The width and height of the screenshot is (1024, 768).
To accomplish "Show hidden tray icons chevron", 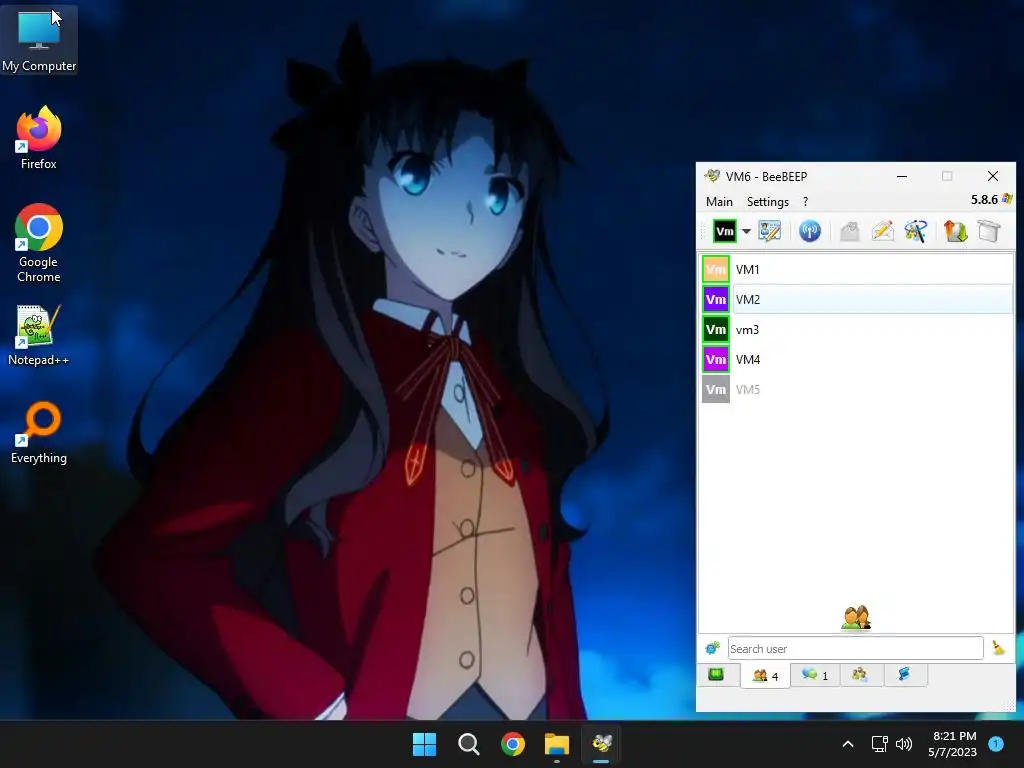I will (x=848, y=744).
